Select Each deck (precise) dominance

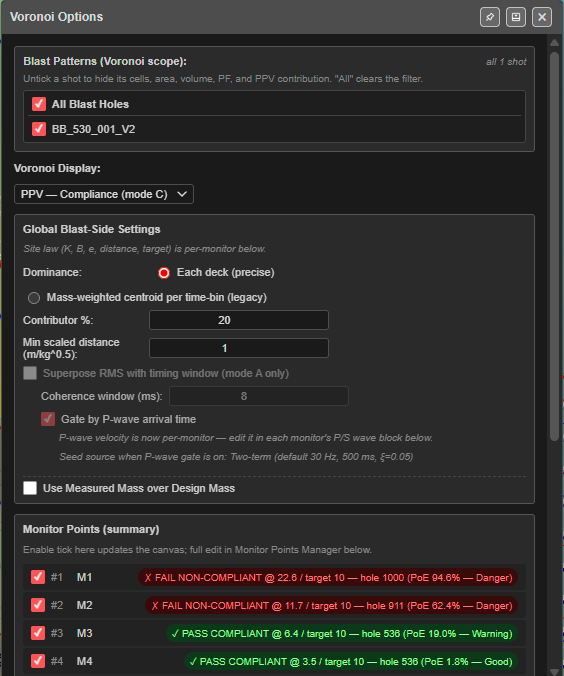pyautogui.click(x=164, y=273)
